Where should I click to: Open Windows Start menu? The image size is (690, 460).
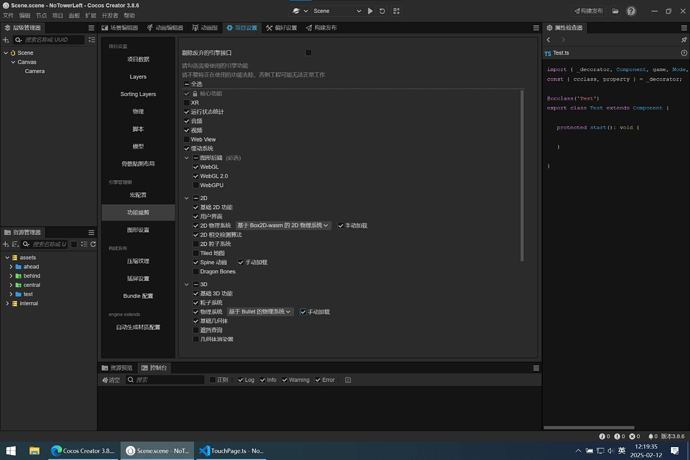point(11,451)
